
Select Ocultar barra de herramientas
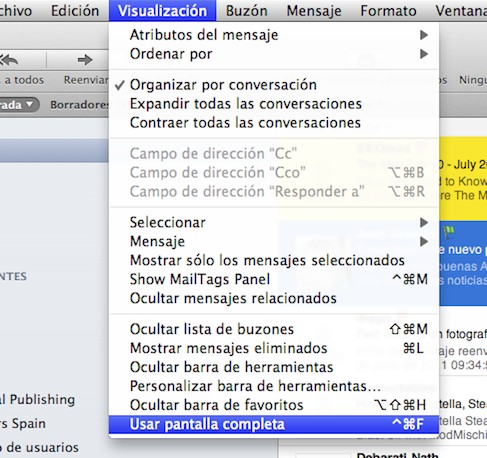tap(274, 367)
